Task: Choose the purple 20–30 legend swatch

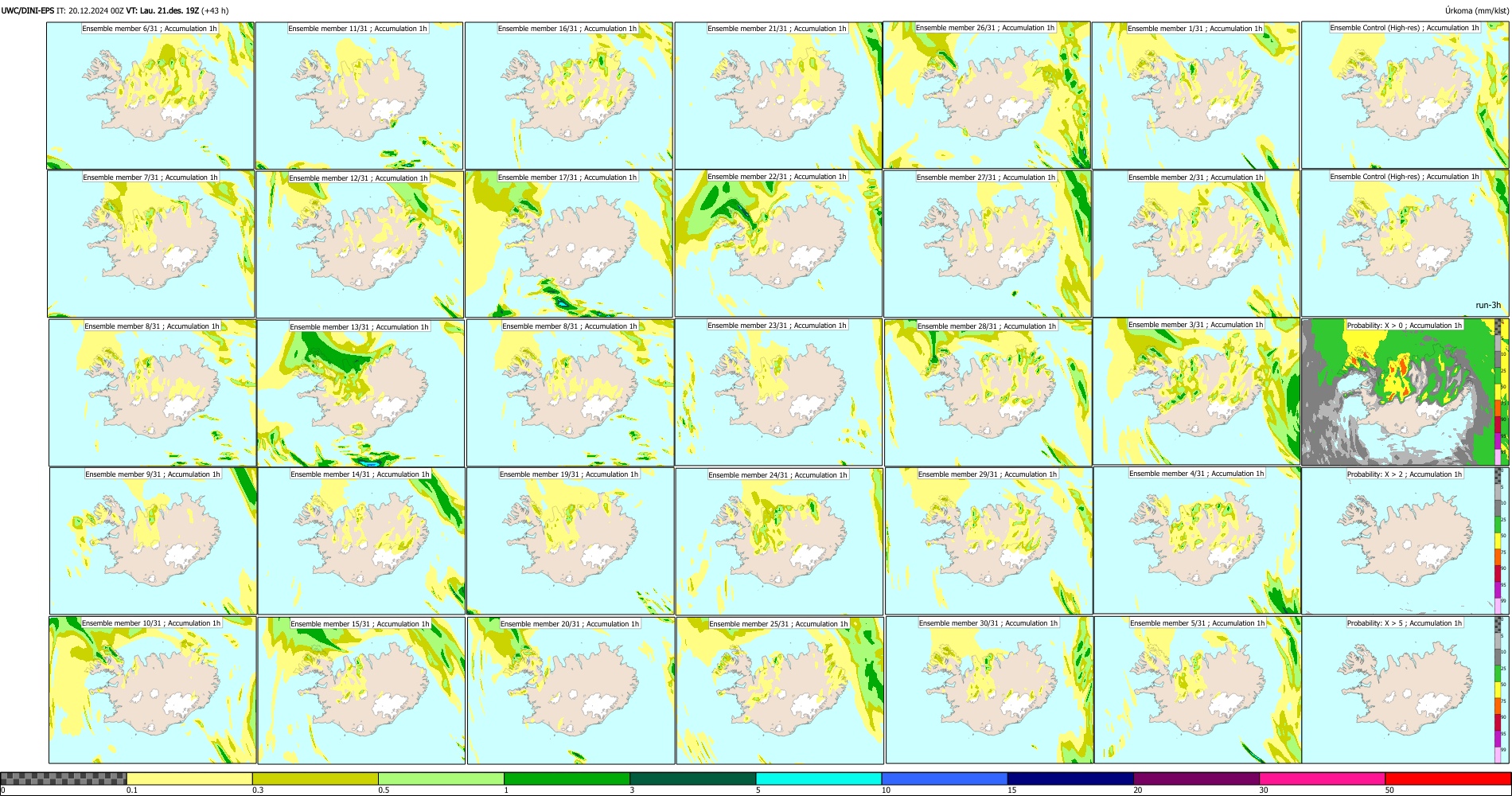Action: point(1196,778)
